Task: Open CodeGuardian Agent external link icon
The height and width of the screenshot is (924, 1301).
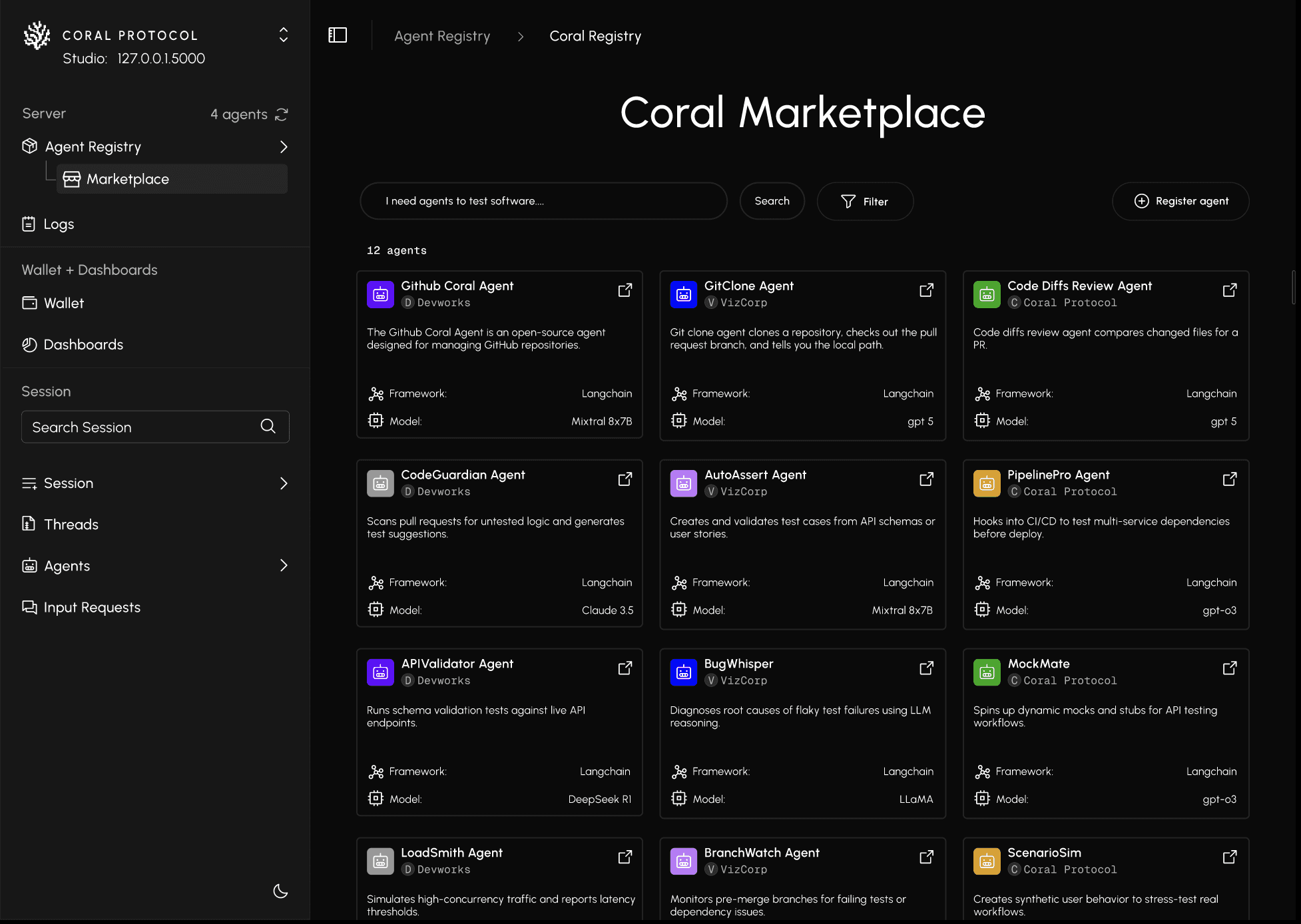Action: [x=625, y=479]
